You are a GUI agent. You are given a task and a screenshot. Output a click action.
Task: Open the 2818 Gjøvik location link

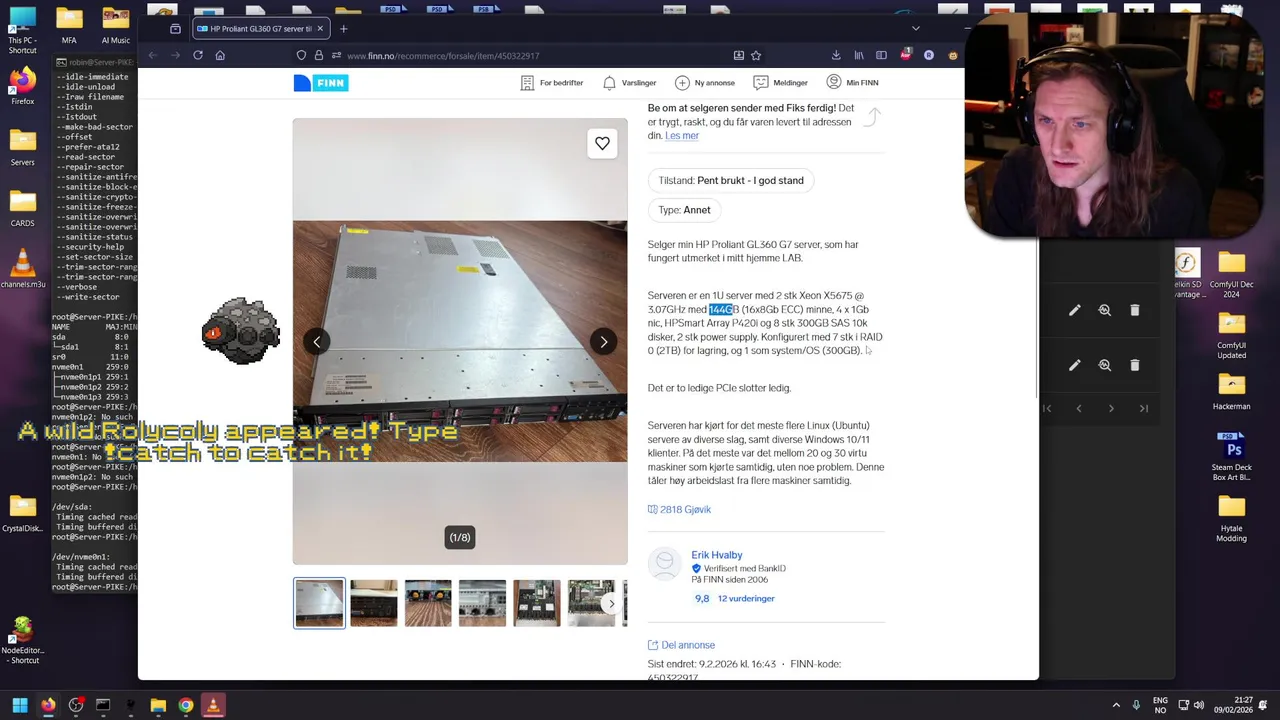pyautogui.click(x=679, y=510)
